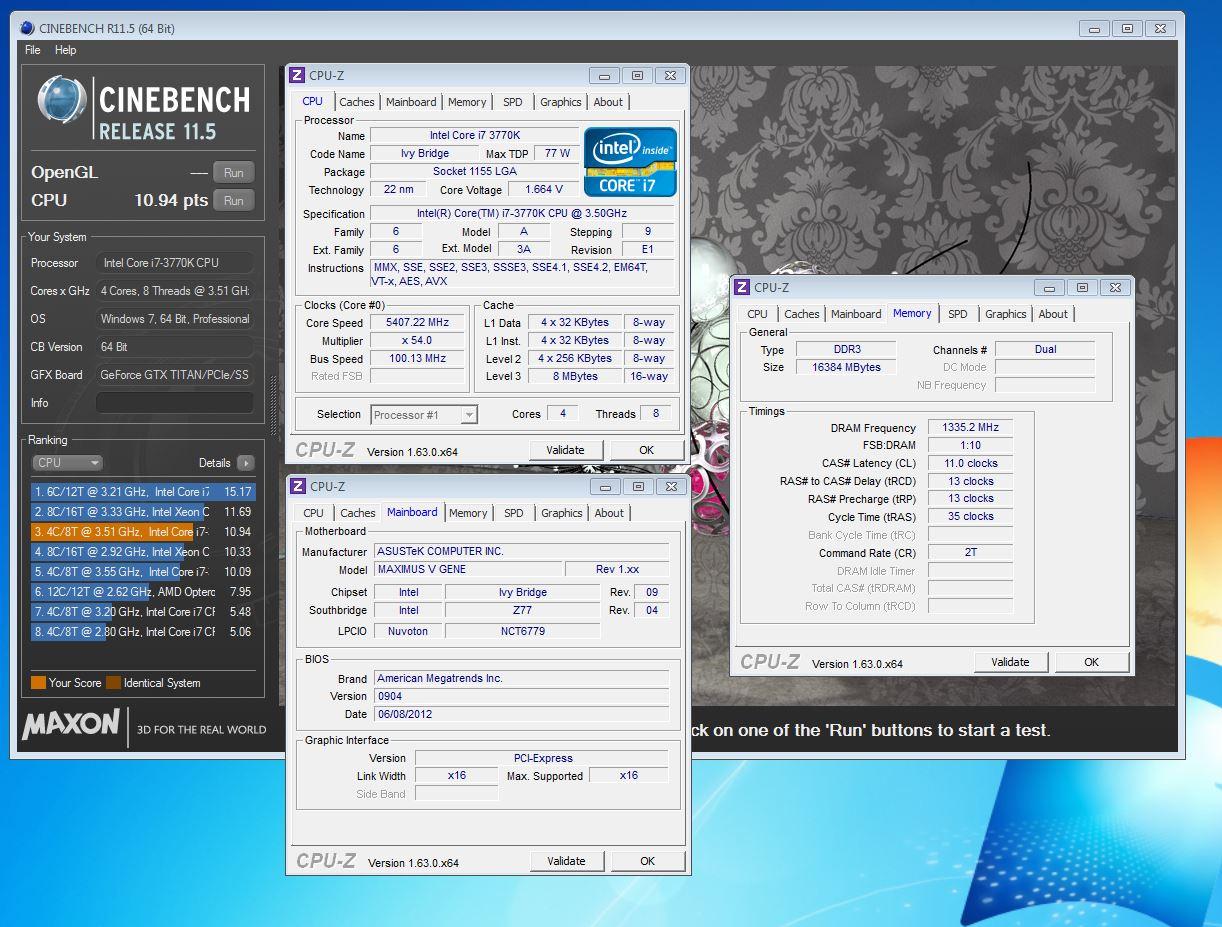The image size is (1222, 927).
Task: Click Southbridge value Z77
Action: [x=522, y=610]
